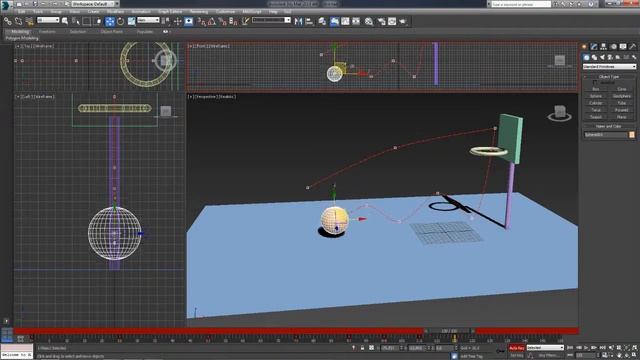Open the reference coordinate system dropdown

click(148, 20)
